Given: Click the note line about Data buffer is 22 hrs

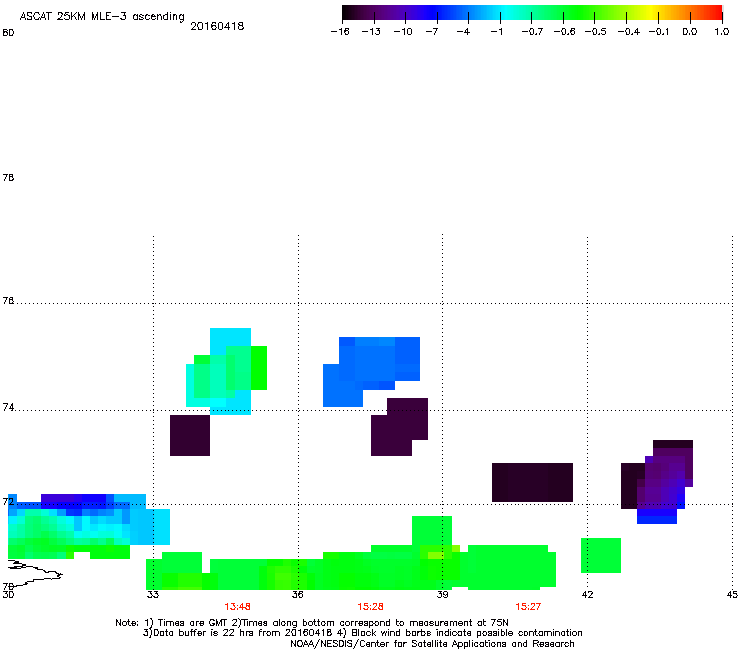Looking at the screenshot, I should point(362,633).
